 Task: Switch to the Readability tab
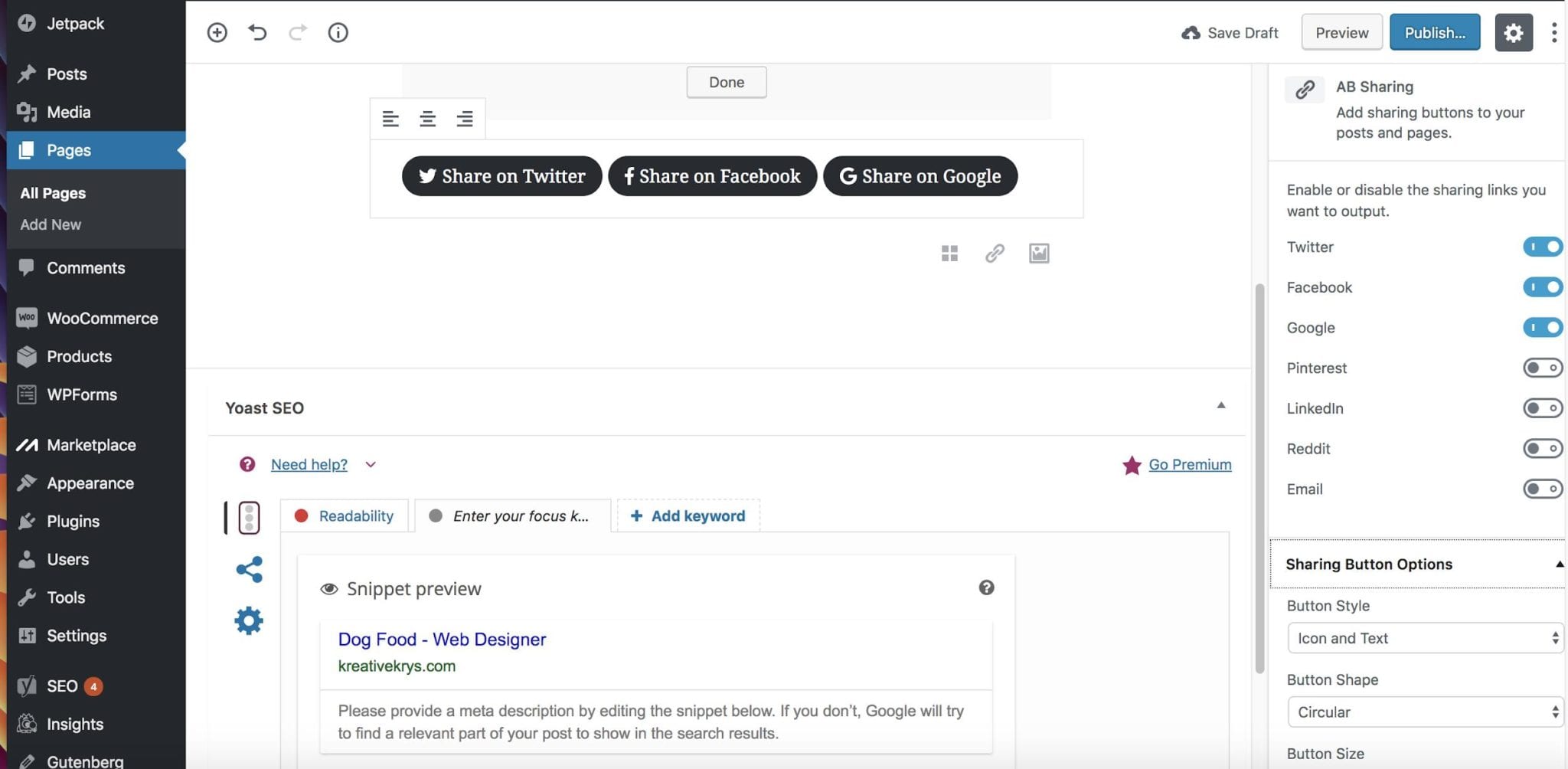click(x=345, y=515)
